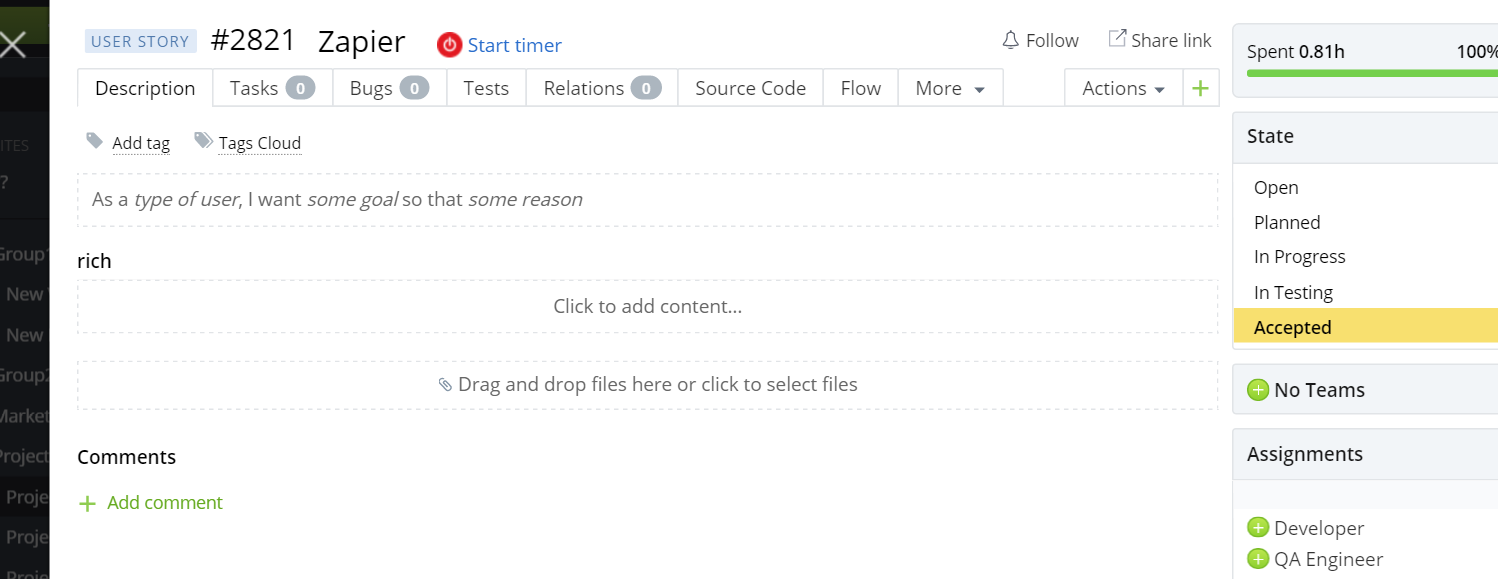The height and width of the screenshot is (579, 1498).
Task: Click Add comment
Action: [164, 502]
